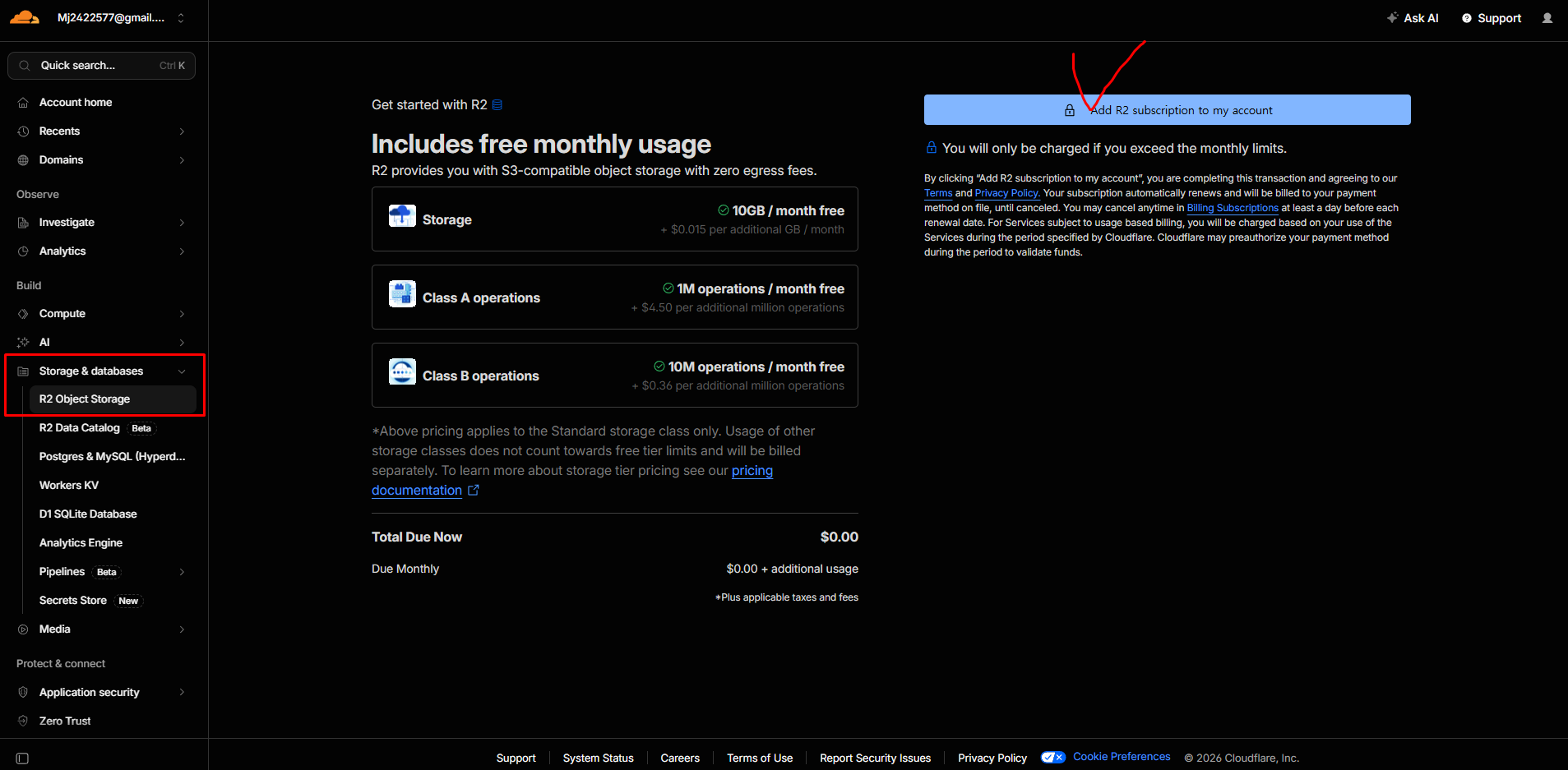The image size is (1568, 770).
Task: Click the Class A operations card icon
Action: click(402, 294)
